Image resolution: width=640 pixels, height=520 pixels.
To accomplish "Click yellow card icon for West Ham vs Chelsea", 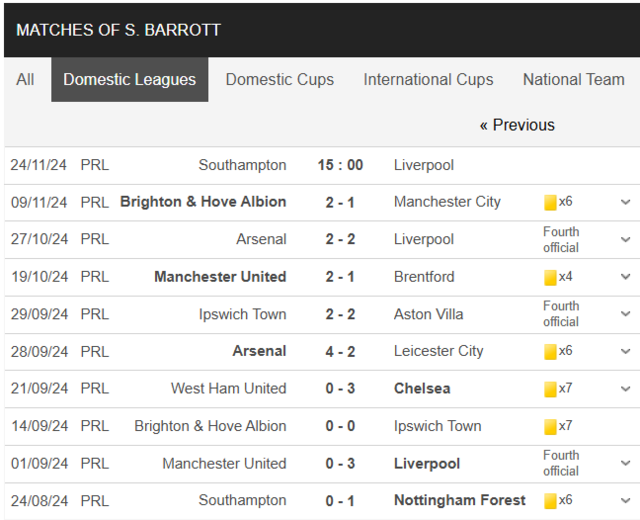I will pyautogui.click(x=550, y=389).
